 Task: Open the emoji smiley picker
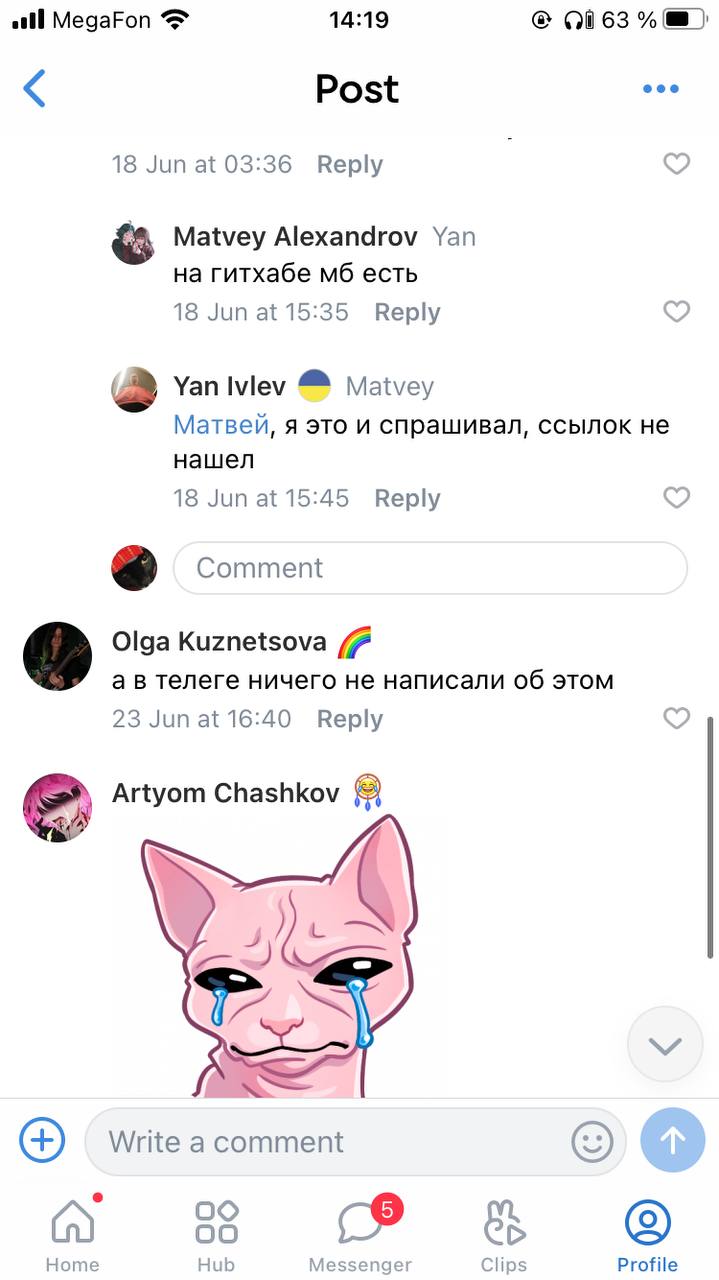click(592, 1141)
